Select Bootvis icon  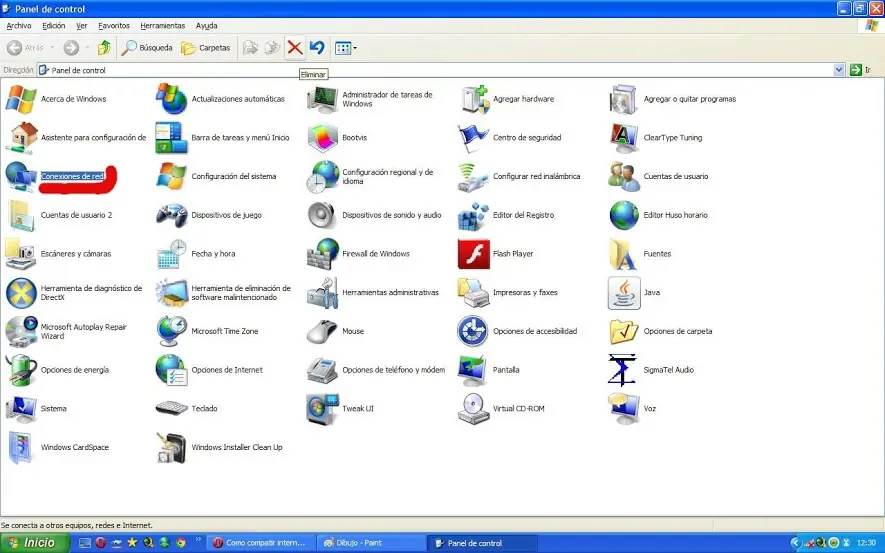tap(322, 138)
